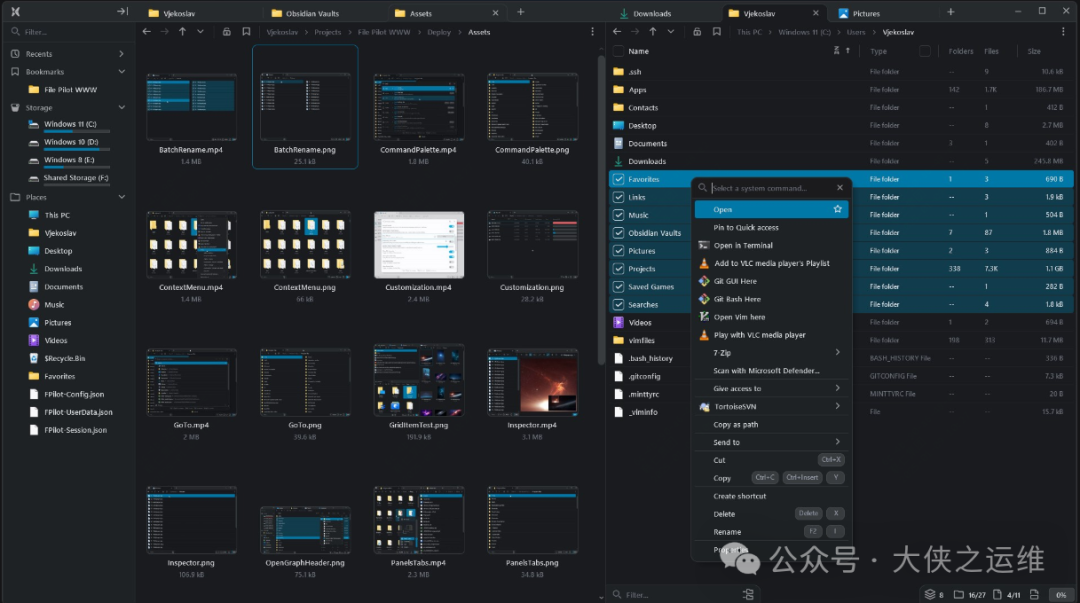Screen dimensions: 1080x603
Task: Click the File Pilot logo icon
Action: pos(15,12)
